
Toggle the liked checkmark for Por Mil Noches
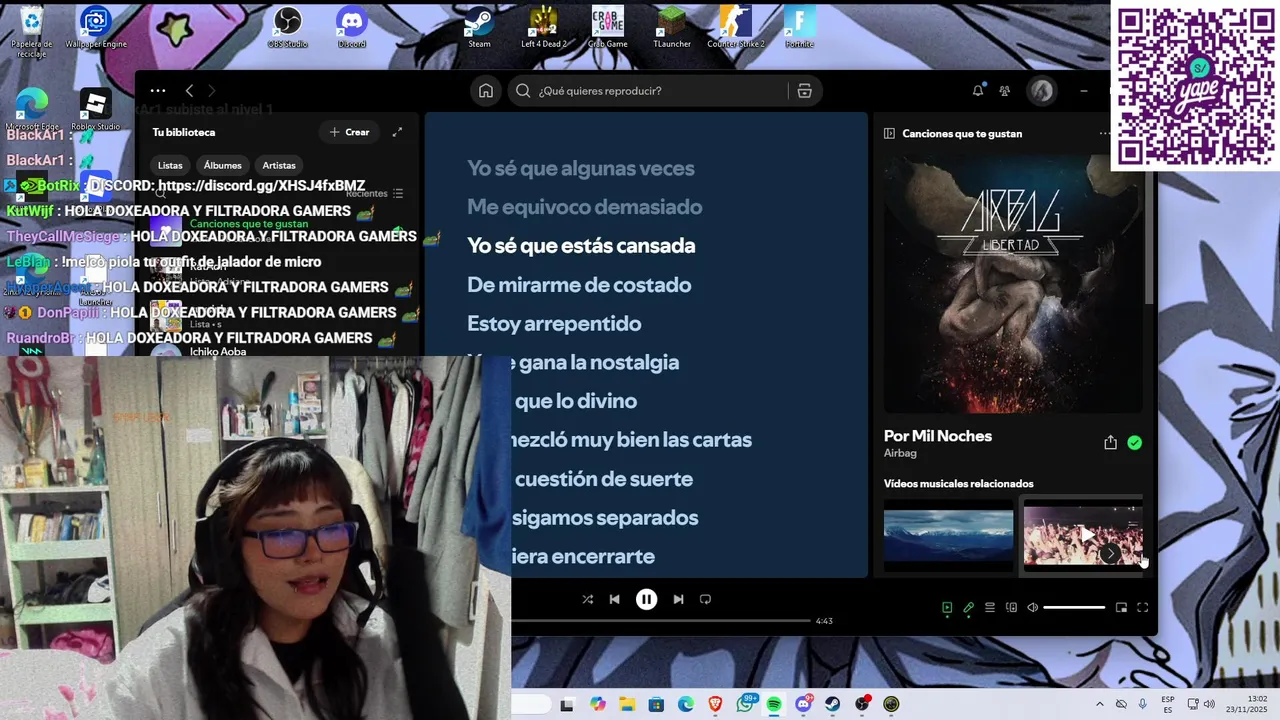tap(1134, 442)
